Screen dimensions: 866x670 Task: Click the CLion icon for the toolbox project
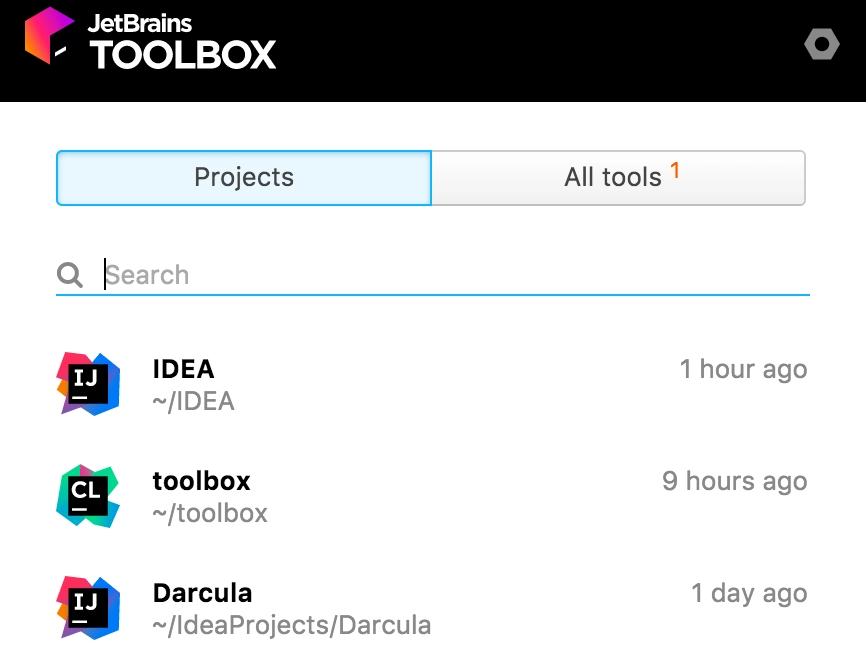pyautogui.click(x=88, y=496)
